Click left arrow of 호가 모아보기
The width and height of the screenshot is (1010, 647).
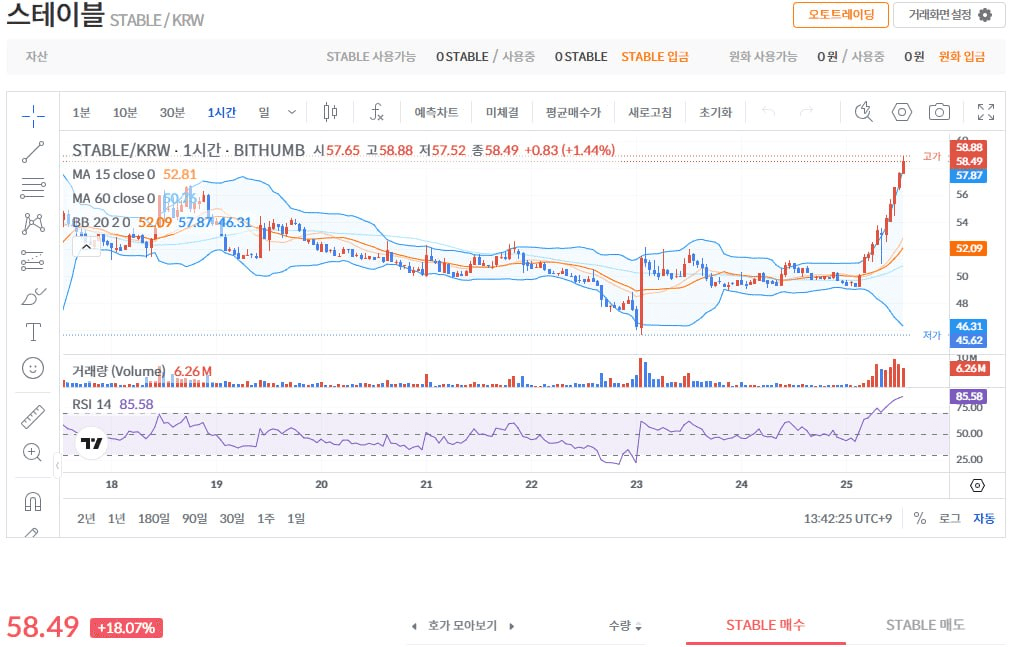[x=414, y=626]
